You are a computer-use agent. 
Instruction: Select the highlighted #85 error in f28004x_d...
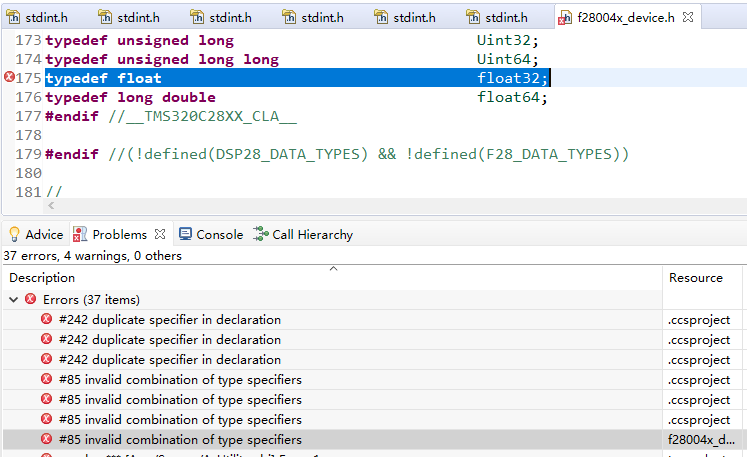[180, 439]
